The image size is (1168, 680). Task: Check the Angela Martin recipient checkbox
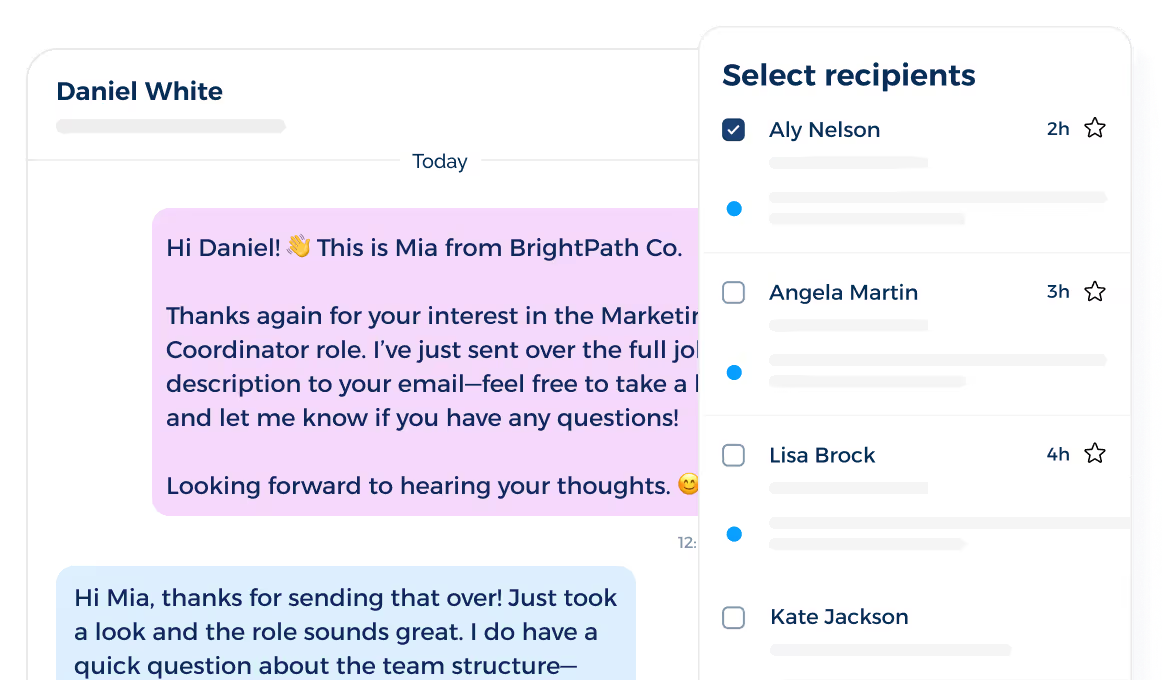click(733, 292)
